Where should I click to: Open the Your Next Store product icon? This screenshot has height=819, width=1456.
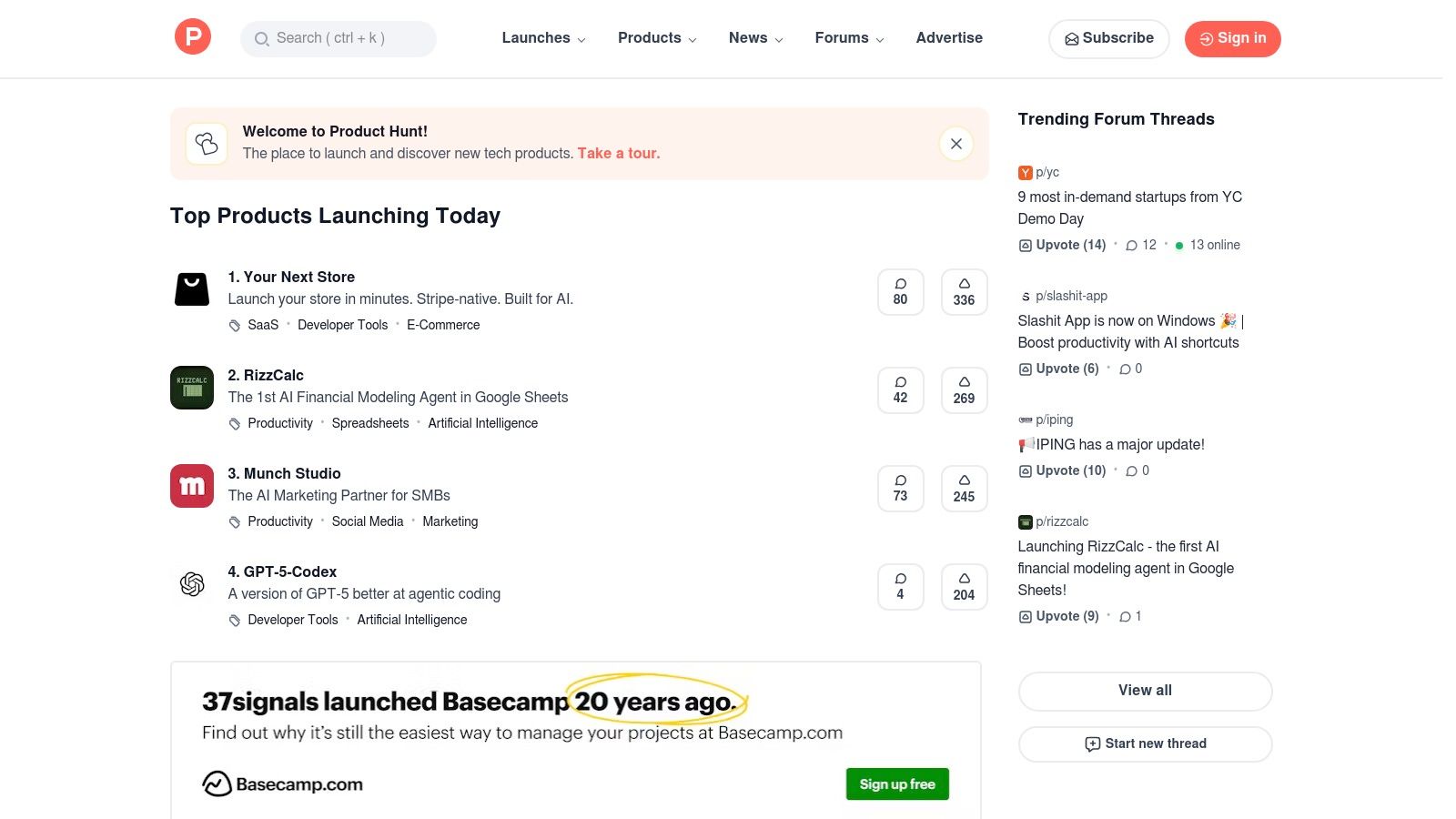click(192, 289)
